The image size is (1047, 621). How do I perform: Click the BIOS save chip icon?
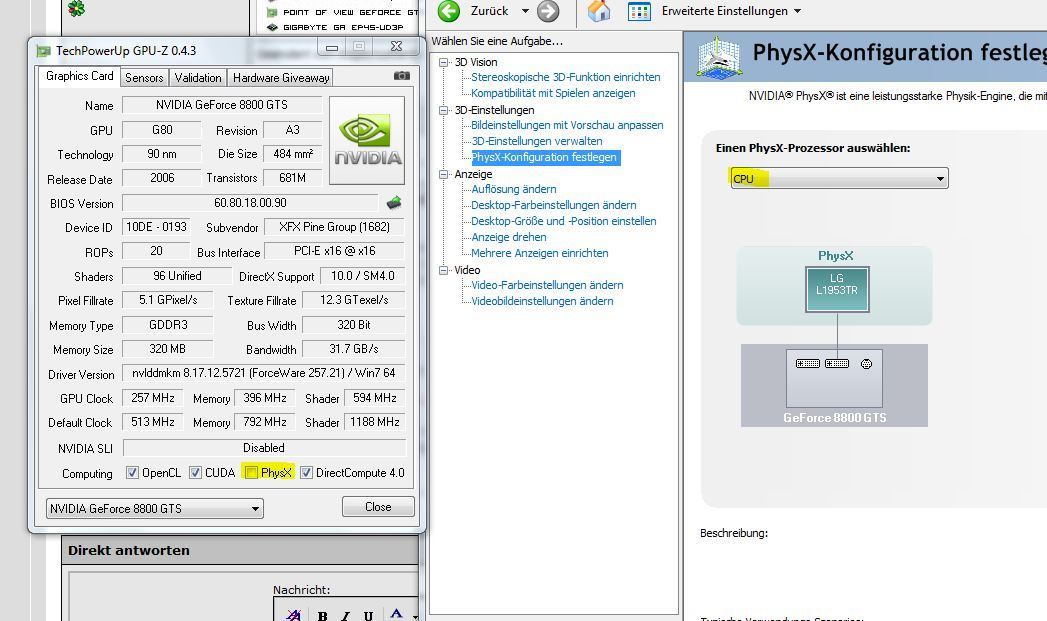[x=394, y=202]
